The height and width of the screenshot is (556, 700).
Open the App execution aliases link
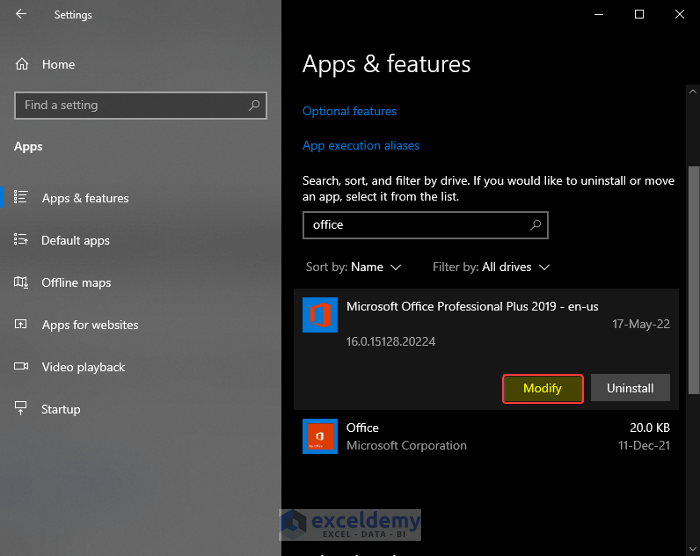[x=361, y=146]
